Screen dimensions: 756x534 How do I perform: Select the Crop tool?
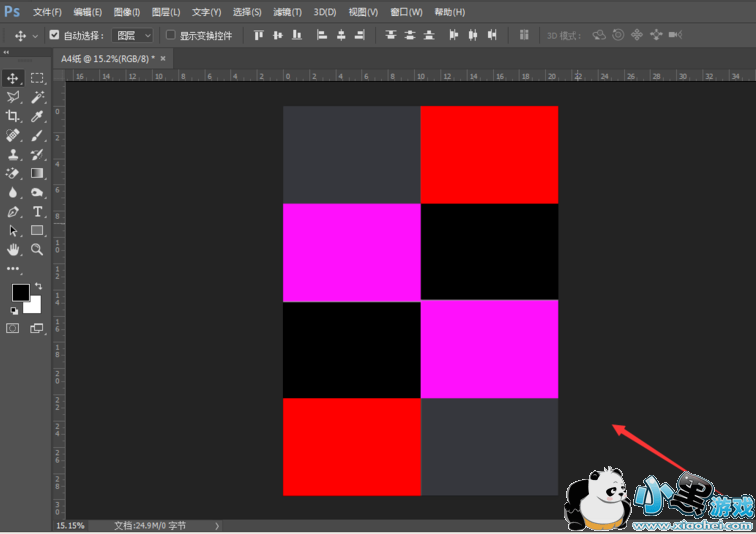tap(13, 116)
